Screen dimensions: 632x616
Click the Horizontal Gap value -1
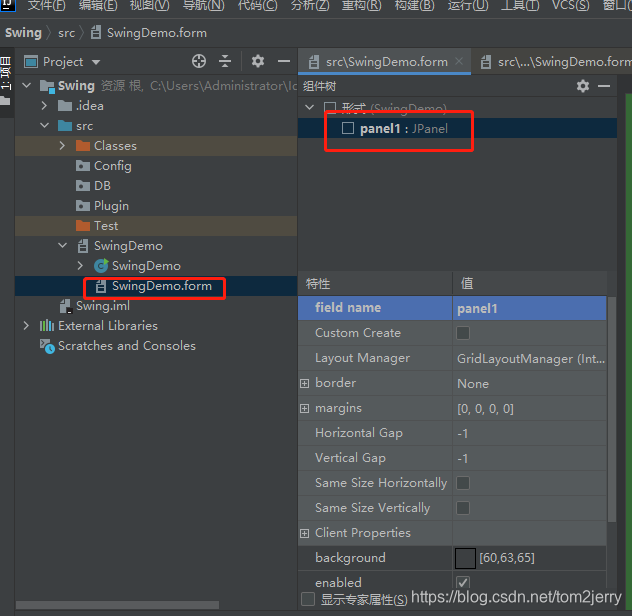coord(530,433)
